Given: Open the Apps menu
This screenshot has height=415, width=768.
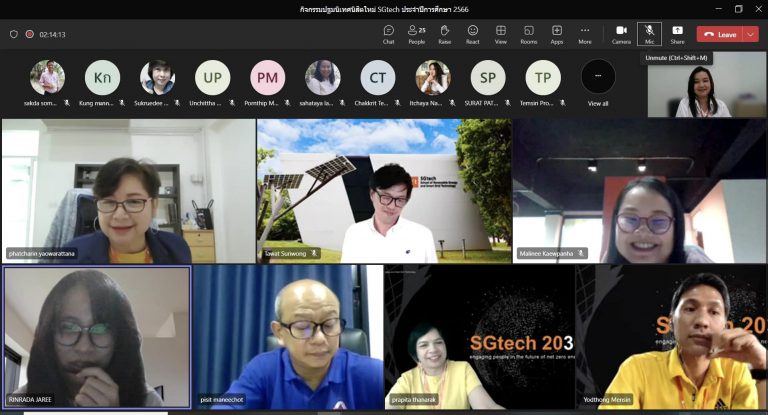Looking at the screenshot, I should pyautogui.click(x=557, y=34).
